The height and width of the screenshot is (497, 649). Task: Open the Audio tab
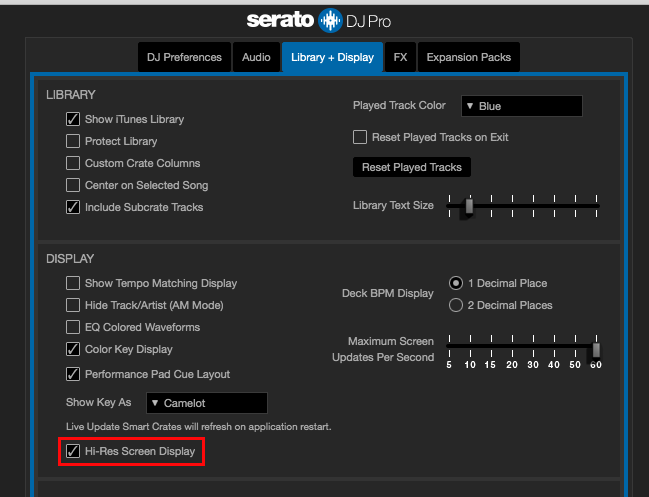pyautogui.click(x=256, y=58)
